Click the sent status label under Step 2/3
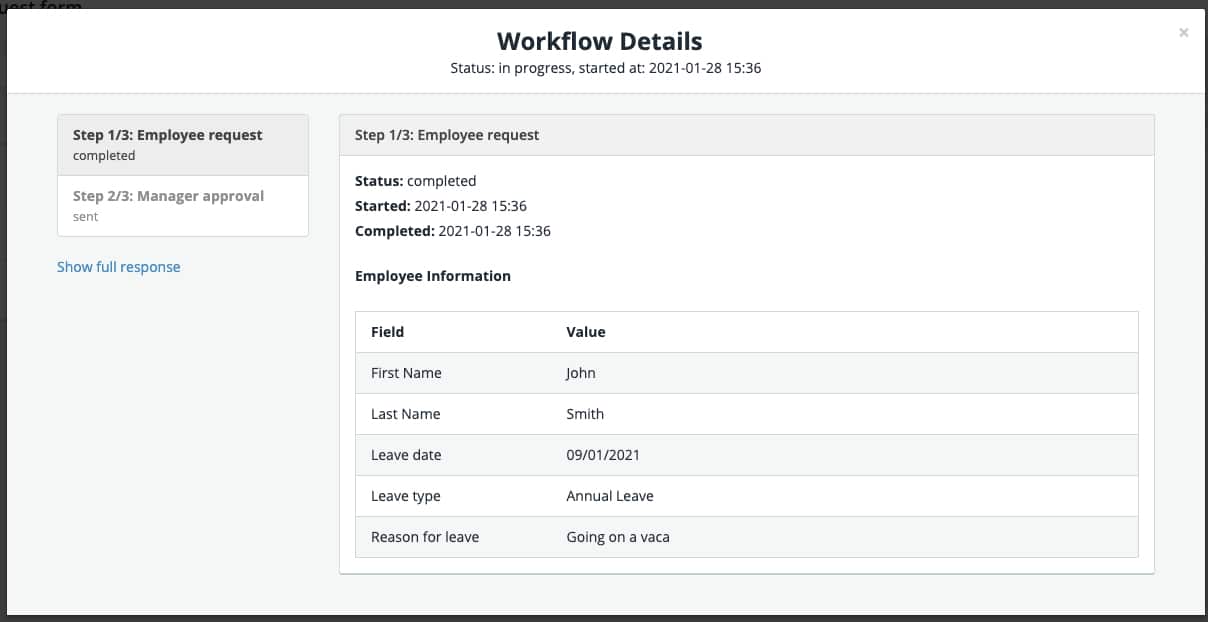This screenshot has height=622, width=1208. pos(85,216)
